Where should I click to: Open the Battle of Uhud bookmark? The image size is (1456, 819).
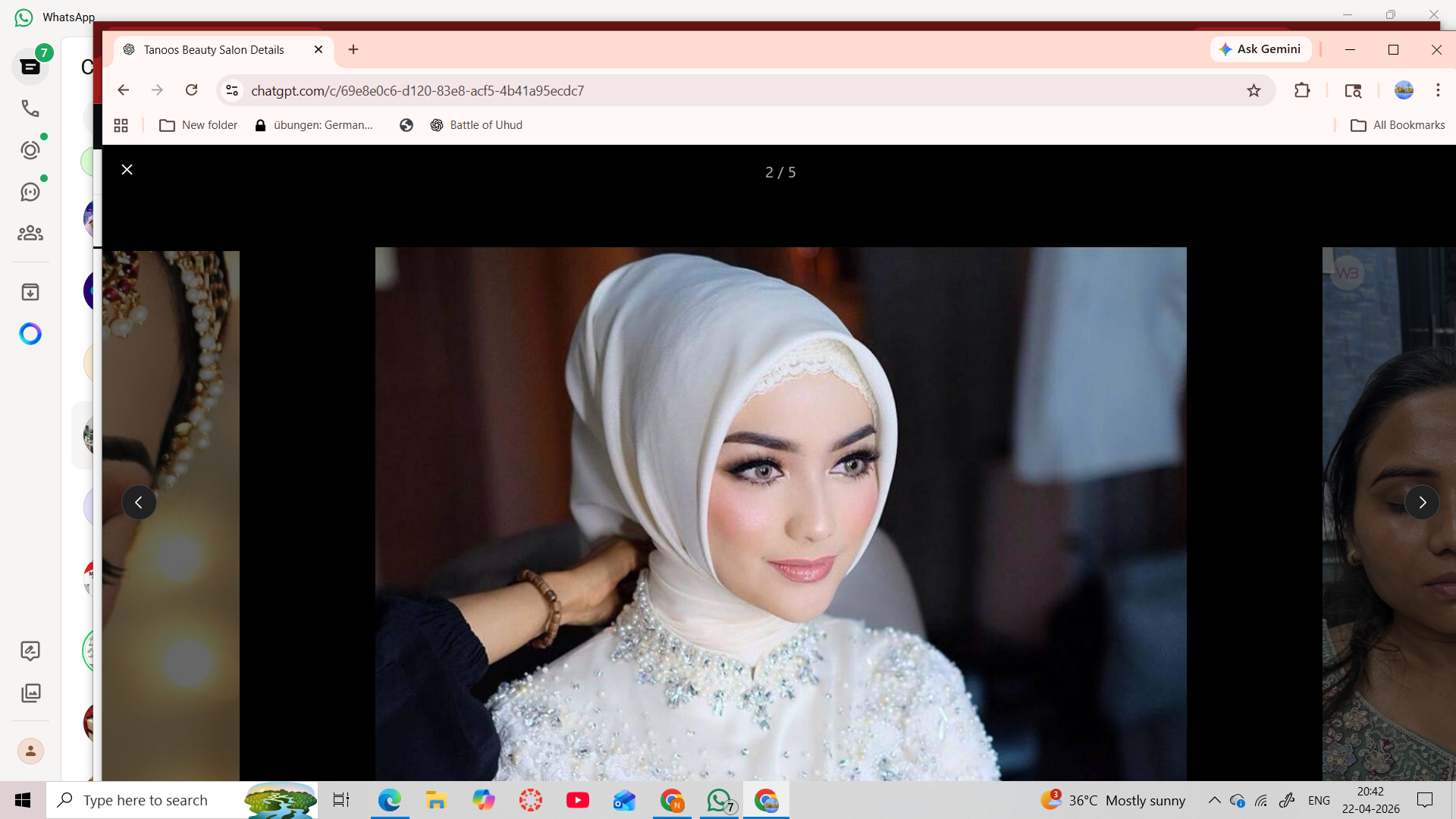[476, 125]
